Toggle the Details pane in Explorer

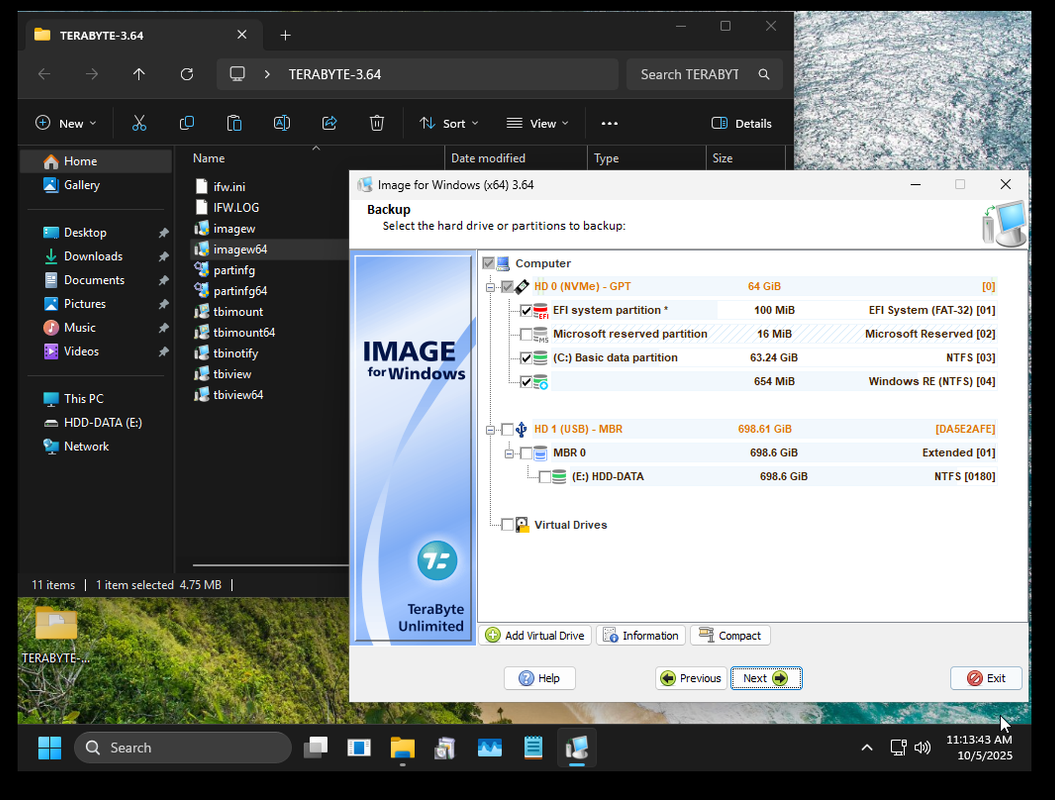pyautogui.click(x=741, y=123)
